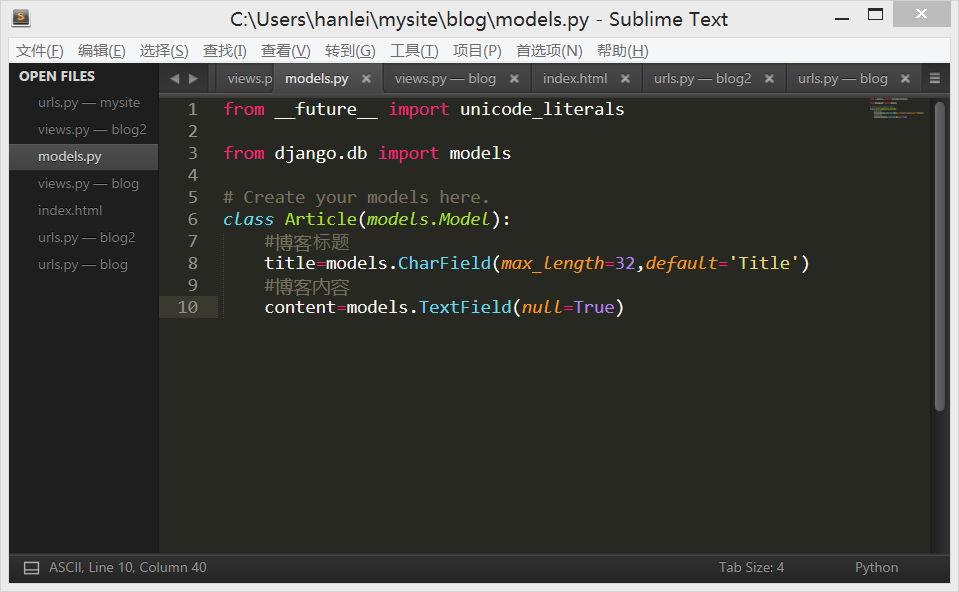Open index.html in sidebar
Image resolution: width=959 pixels, height=592 pixels.
click(84, 210)
